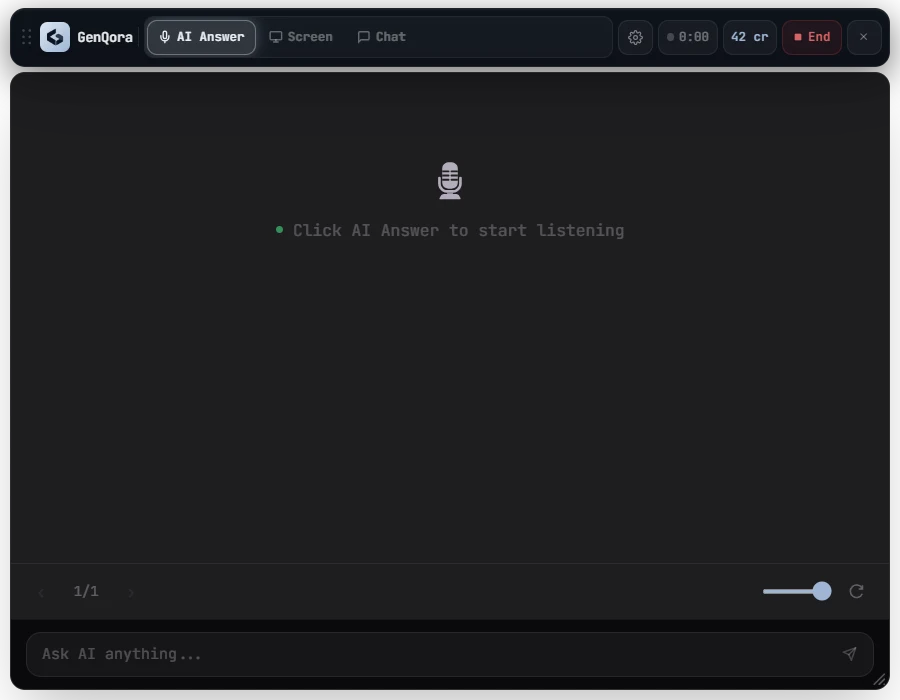Image resolution: width=900 pixels, height=700 pixels.
Task: Click the GenQora logo icon
Action: tap(55, 37)
